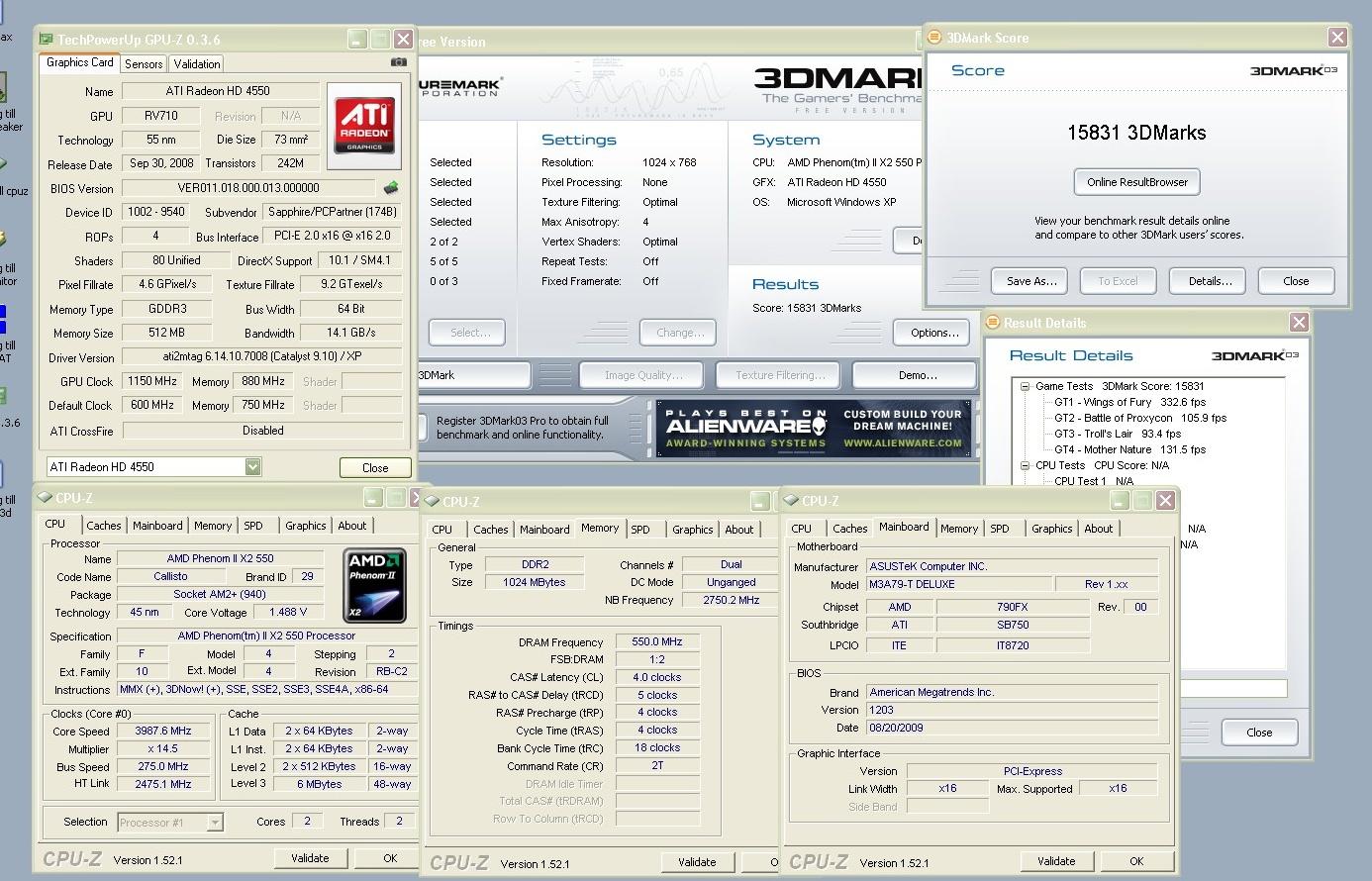Select GT2 - Battle of Proxycon result row
The height and width of the screenshot is (881, 1372).
[1139, 418]
